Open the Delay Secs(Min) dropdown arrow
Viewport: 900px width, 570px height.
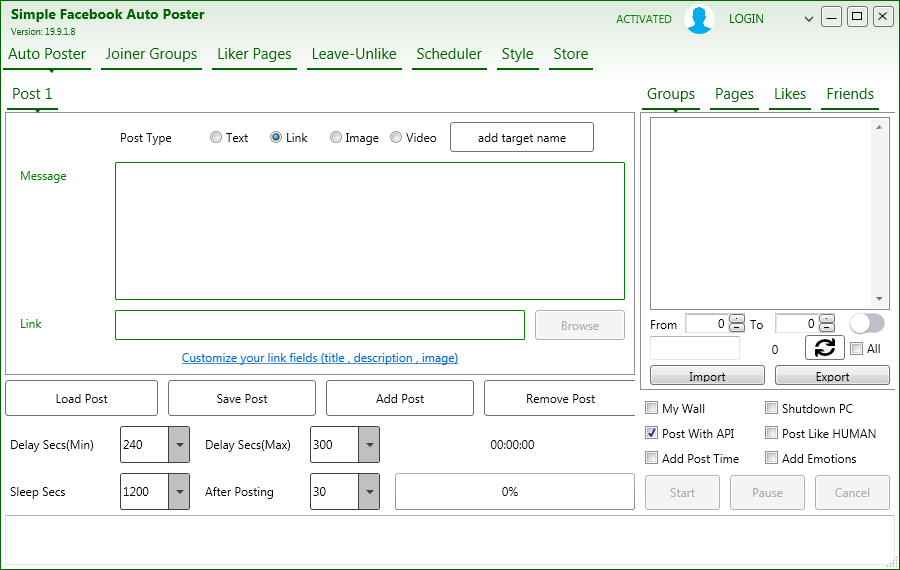pos(179,444)
